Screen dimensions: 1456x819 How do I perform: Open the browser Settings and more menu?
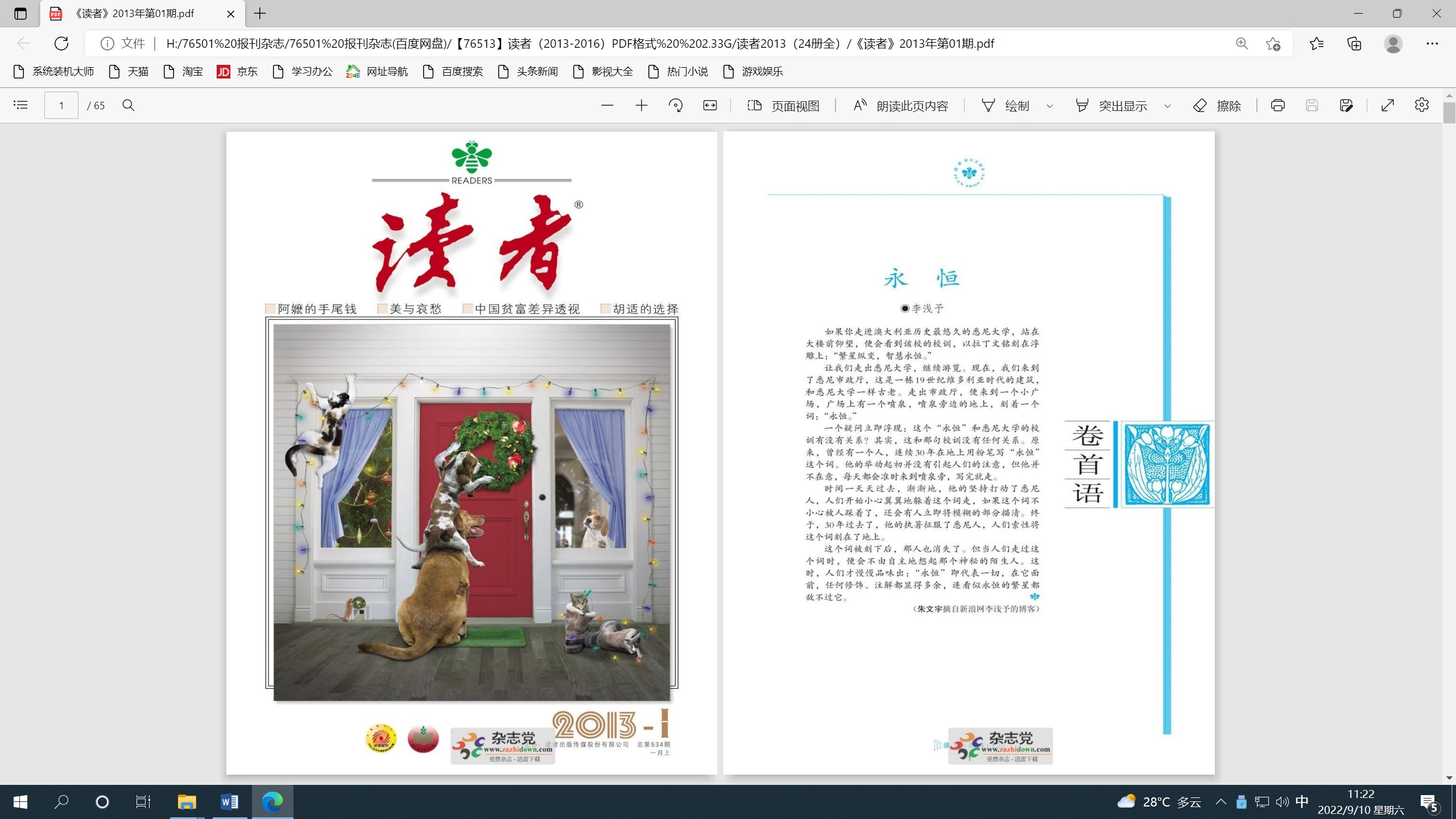[x=1432, y=44]
